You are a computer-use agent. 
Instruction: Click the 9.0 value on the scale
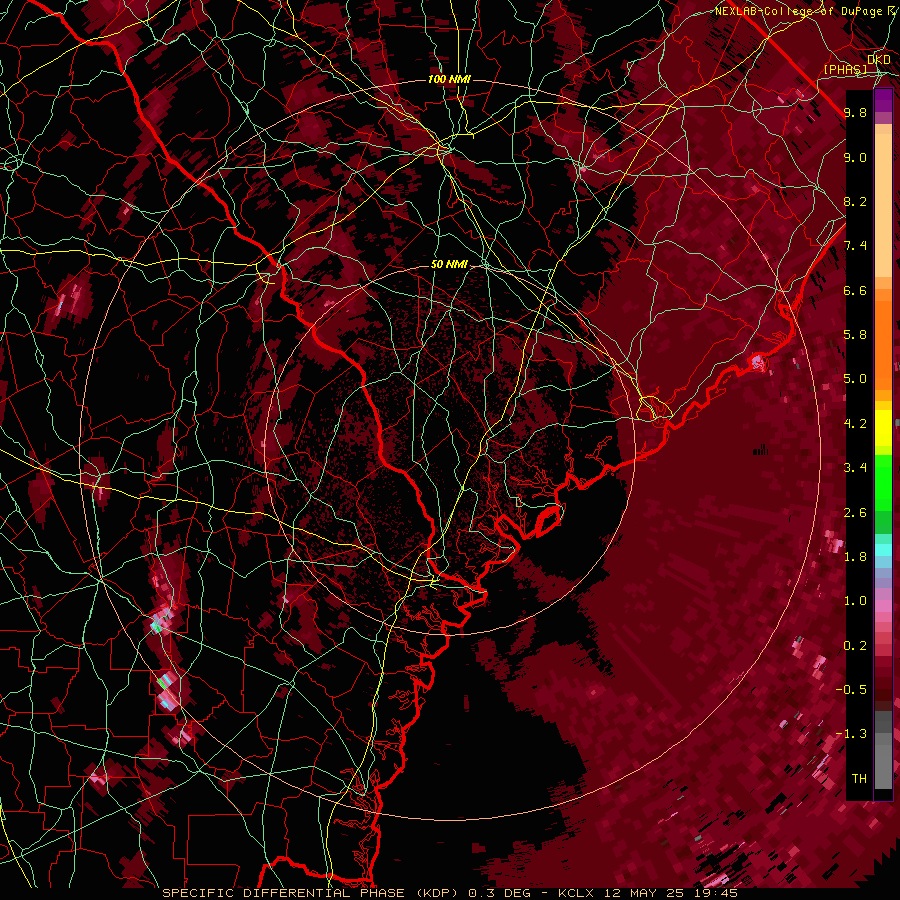[855, 157]
